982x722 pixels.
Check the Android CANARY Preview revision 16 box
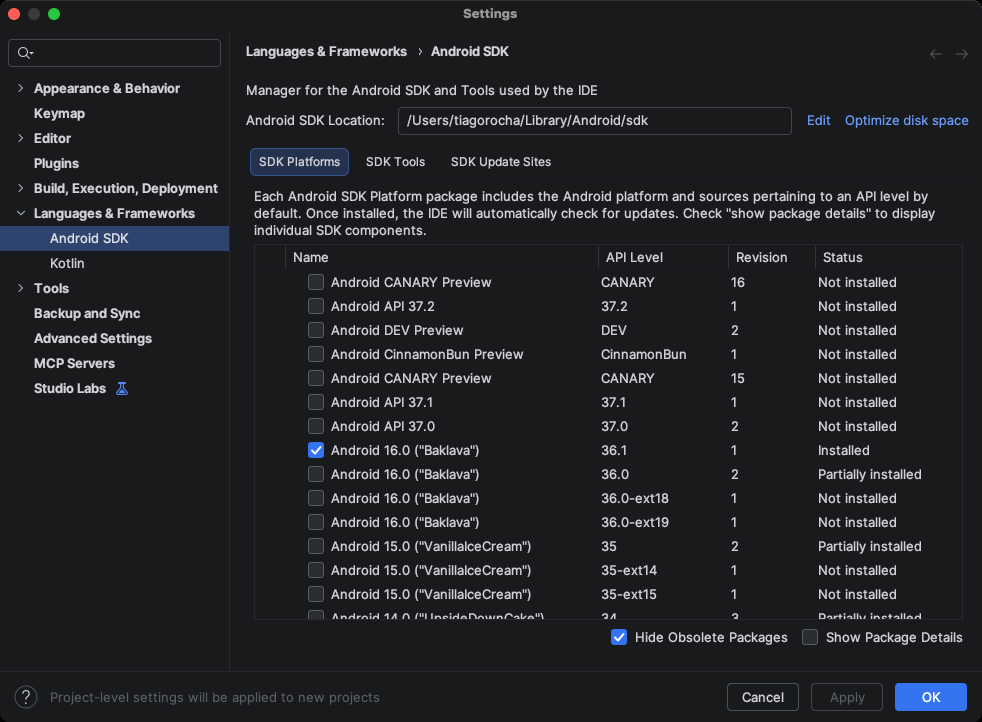tap(316, 282)
